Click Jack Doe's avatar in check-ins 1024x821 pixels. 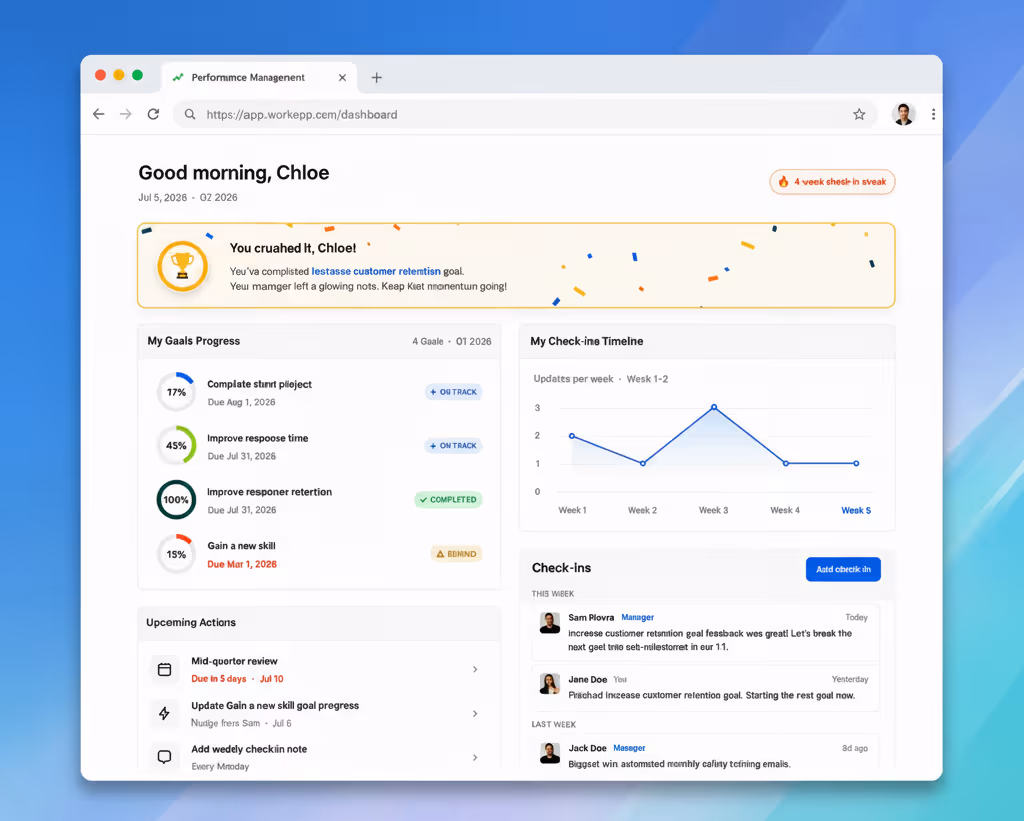[550, 752]
